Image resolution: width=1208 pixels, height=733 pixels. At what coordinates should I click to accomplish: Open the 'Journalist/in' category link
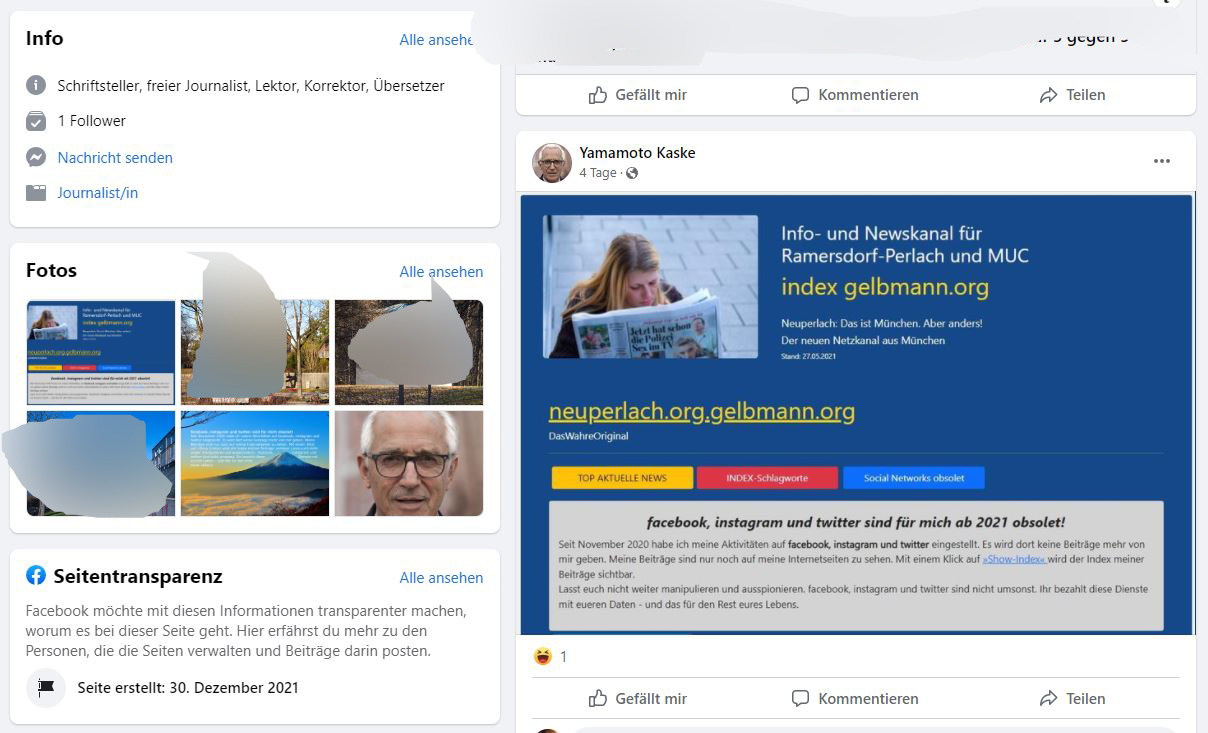pos(98,193)
